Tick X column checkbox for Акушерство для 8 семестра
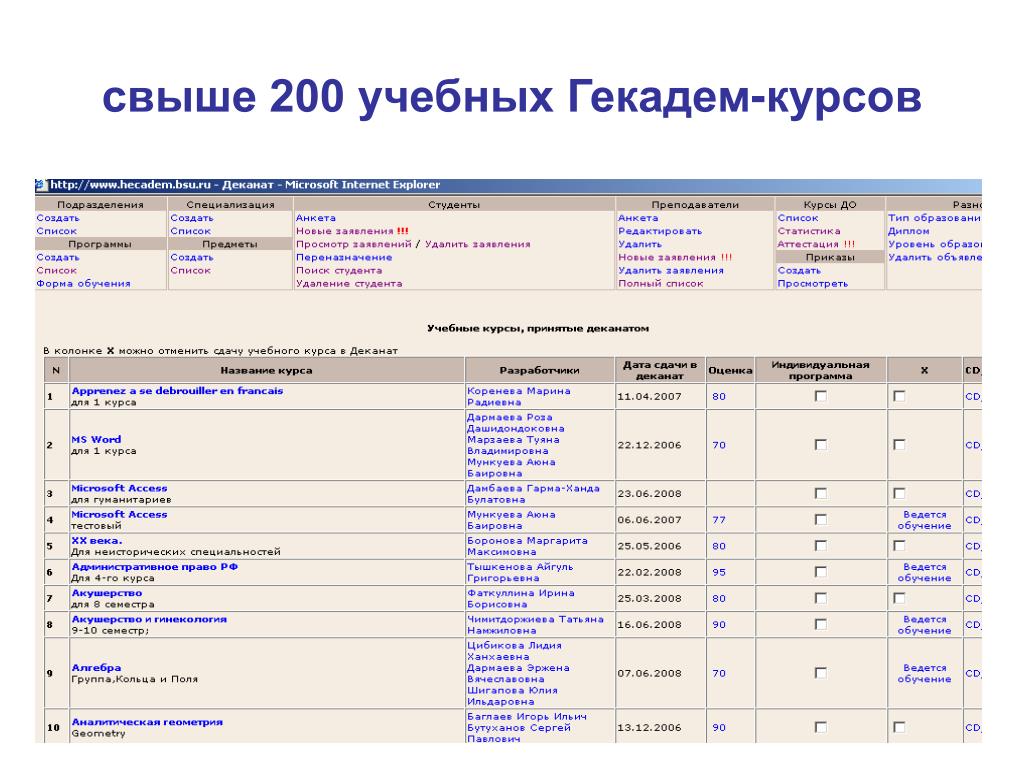1024x768 pixels. (x=899, y=598)
